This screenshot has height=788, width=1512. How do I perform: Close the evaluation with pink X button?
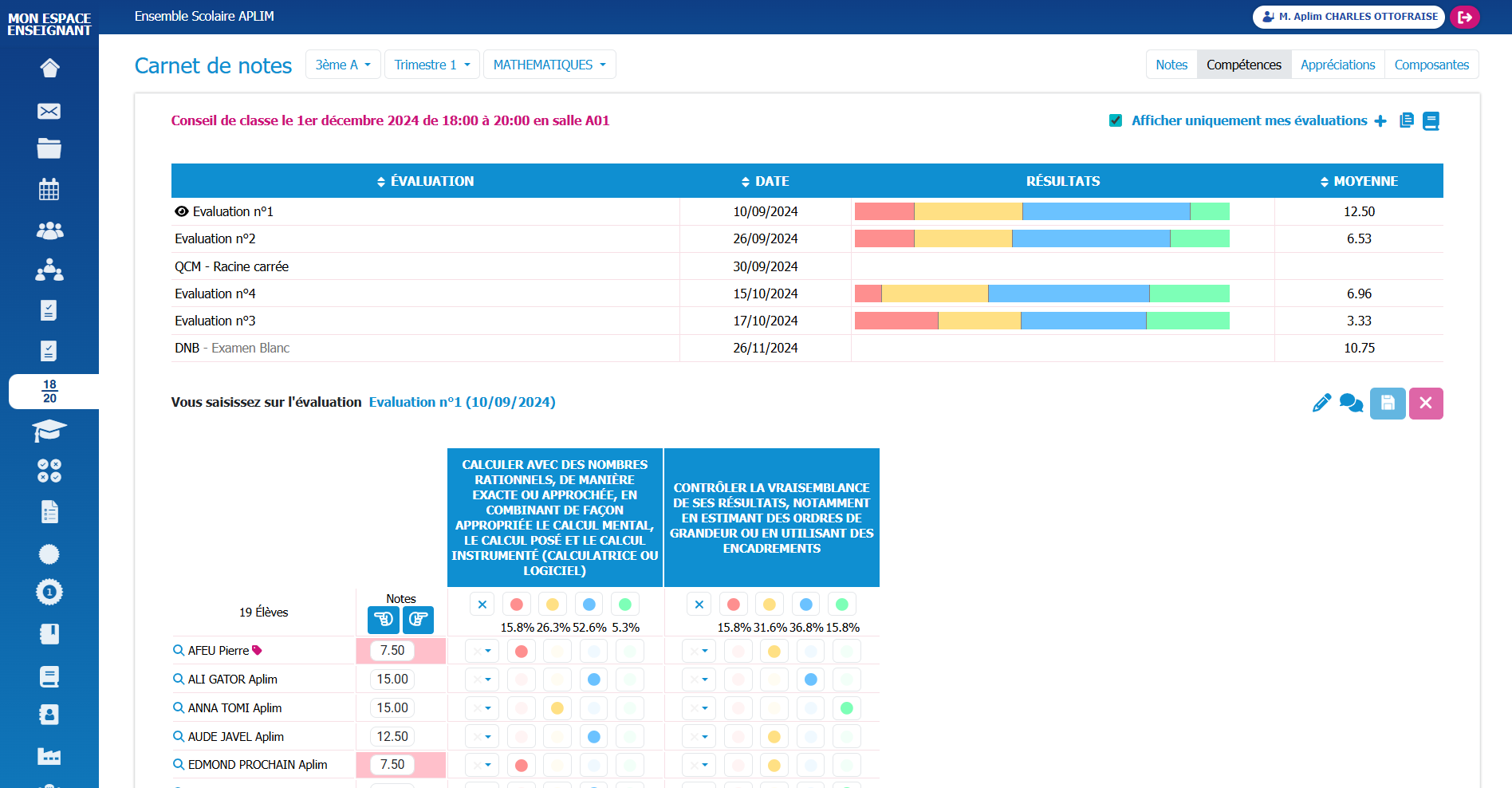coord(1426,404)
